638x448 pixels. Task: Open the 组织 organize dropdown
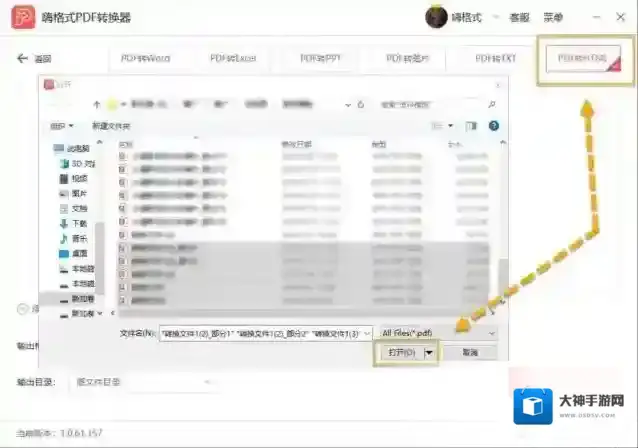click(x=61, y=126)
